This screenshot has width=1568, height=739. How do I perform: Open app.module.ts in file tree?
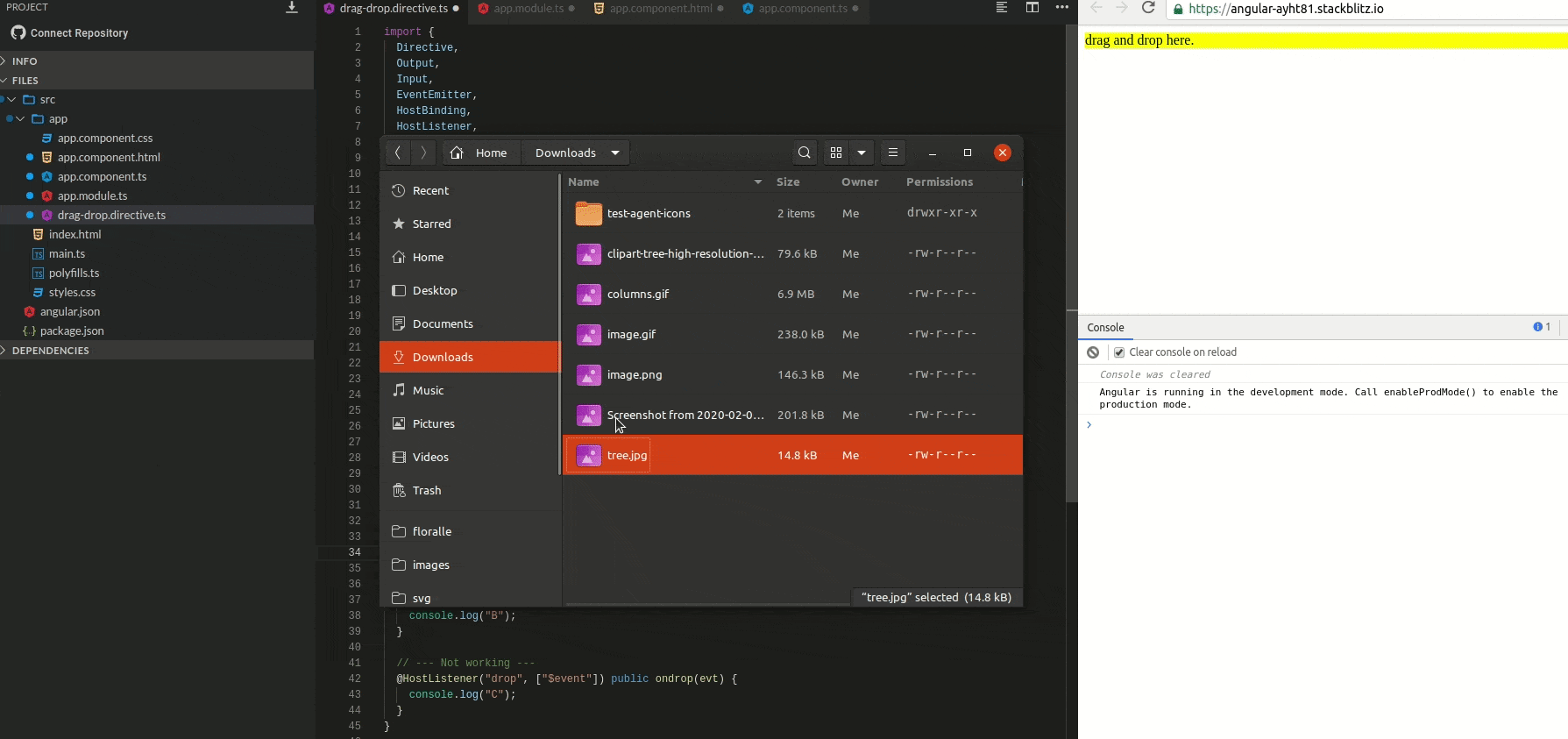pos(92,196)
